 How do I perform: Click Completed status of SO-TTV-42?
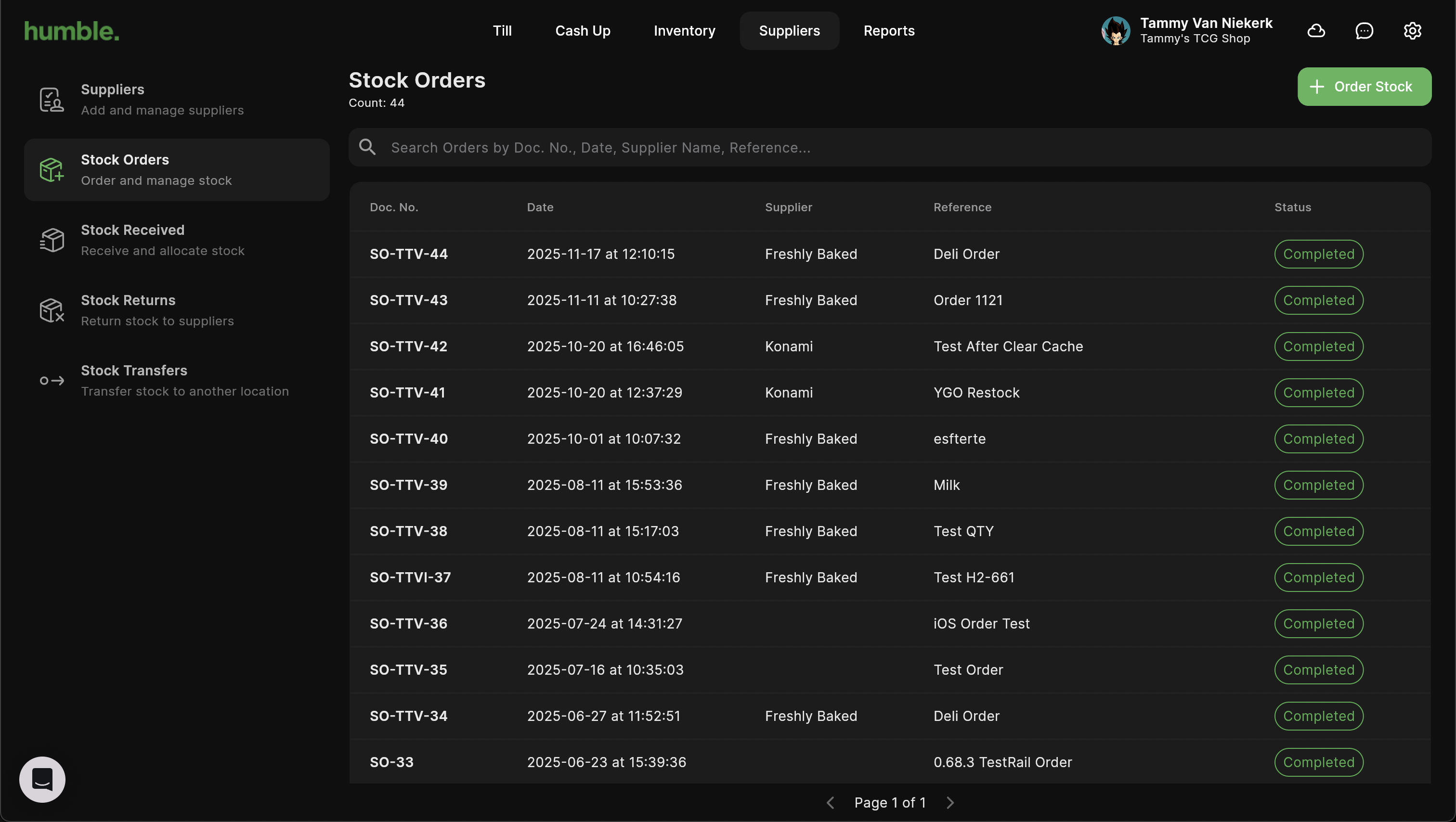[x=1318, y=347]
